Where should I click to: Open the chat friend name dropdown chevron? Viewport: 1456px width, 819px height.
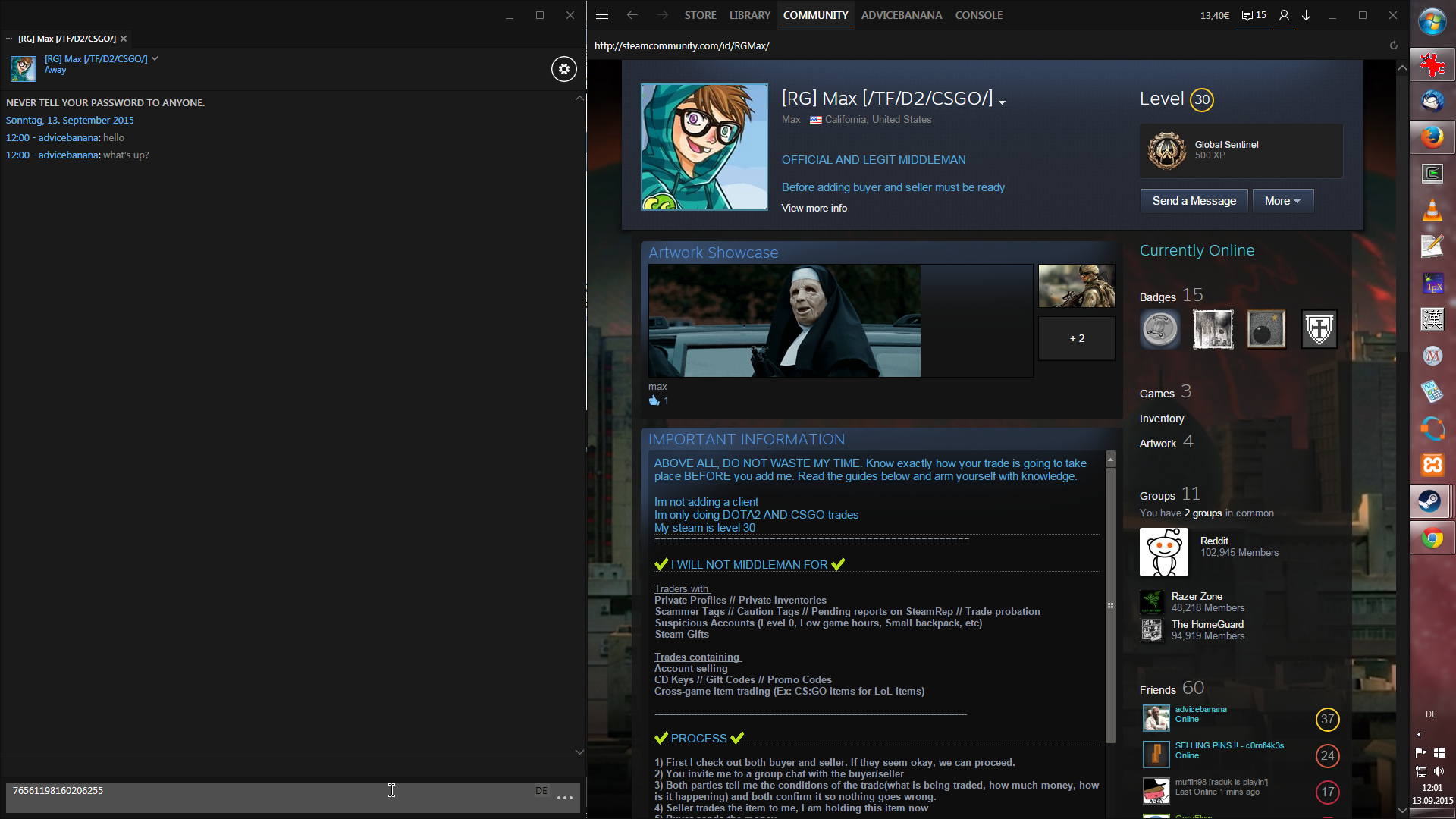pyautogui.click(x=155, y=58)
